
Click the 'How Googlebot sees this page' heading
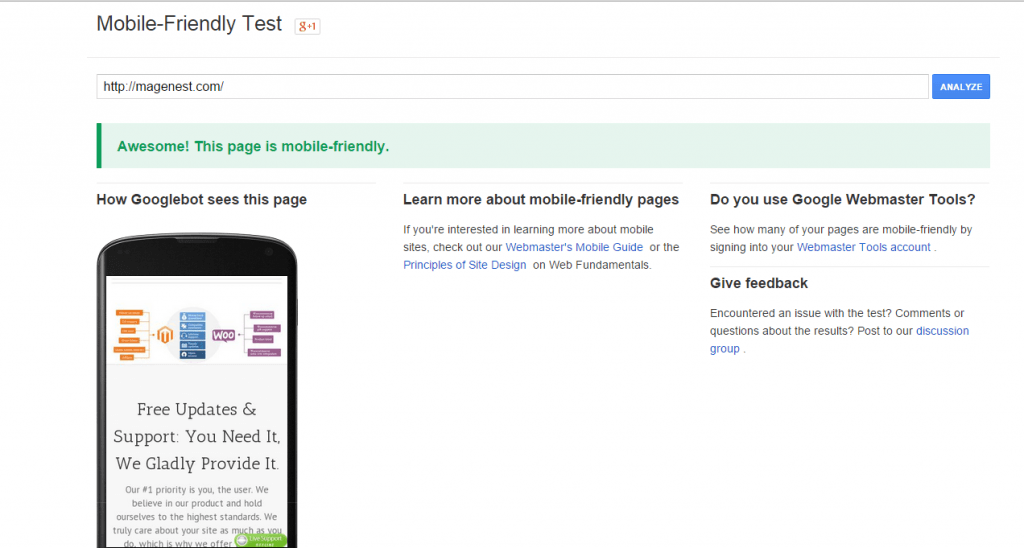202,200
